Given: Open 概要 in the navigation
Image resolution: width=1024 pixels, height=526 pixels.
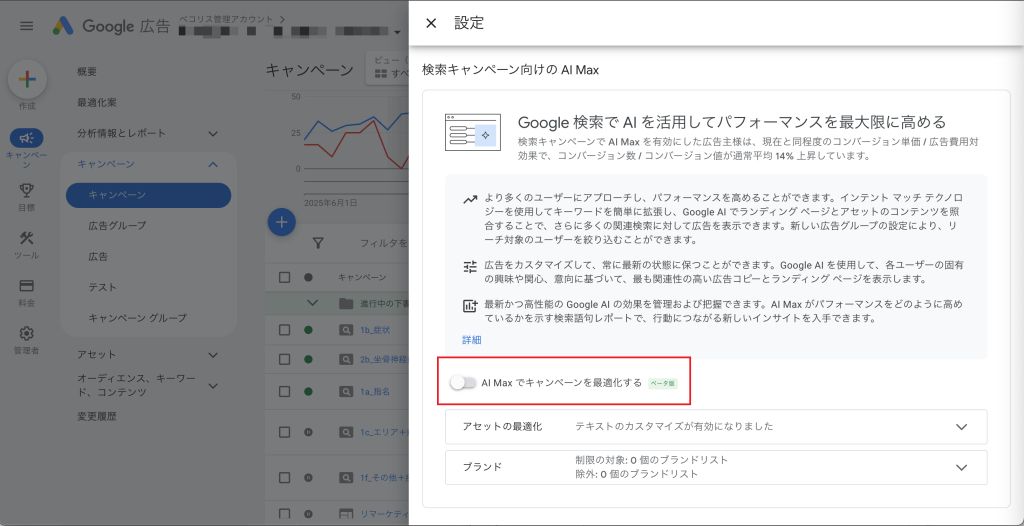Looking at the screenshot, I should 87,72.
